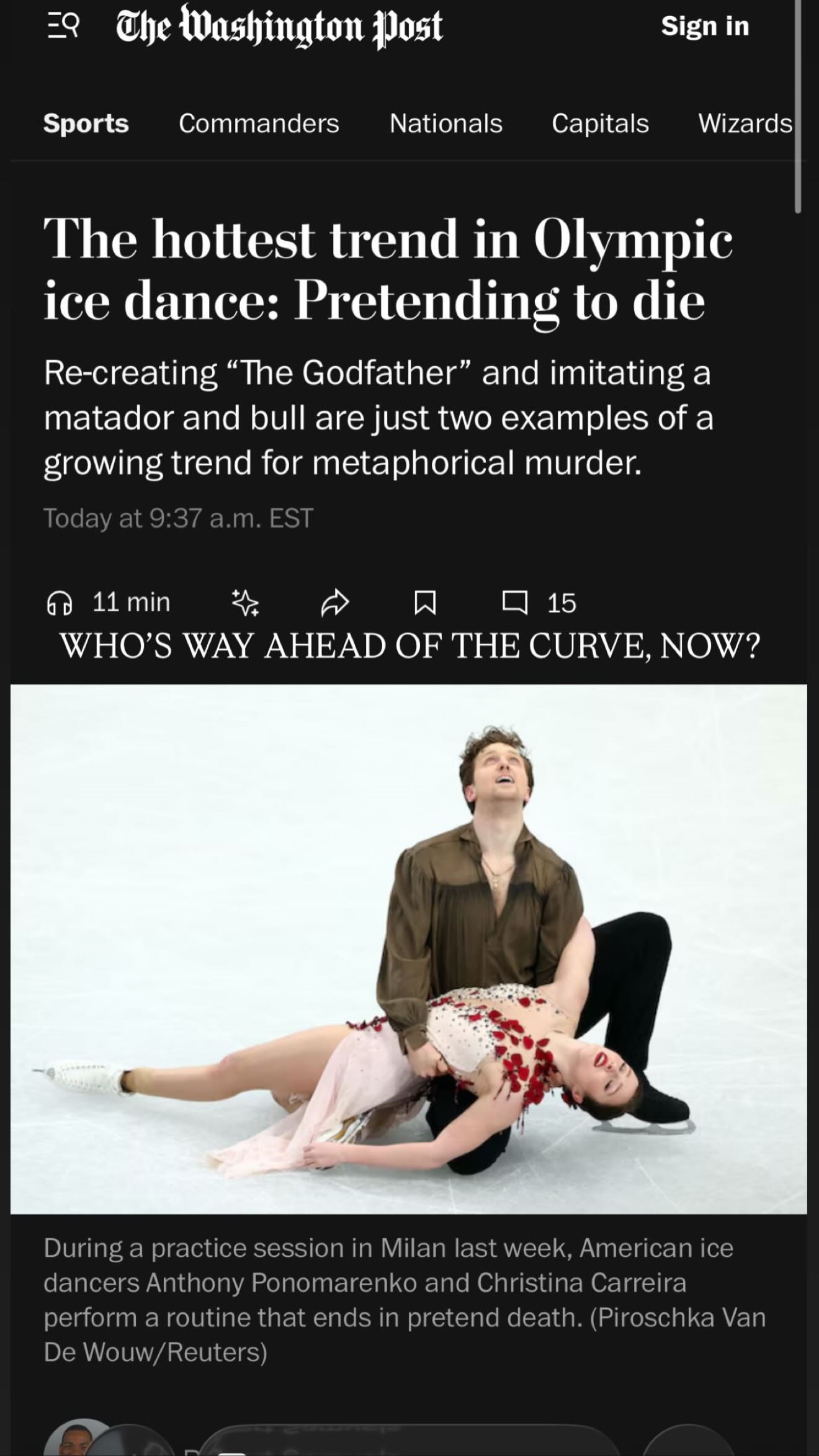Share the article with the arrow icon
819x1456 pixels.
point(335,603)
